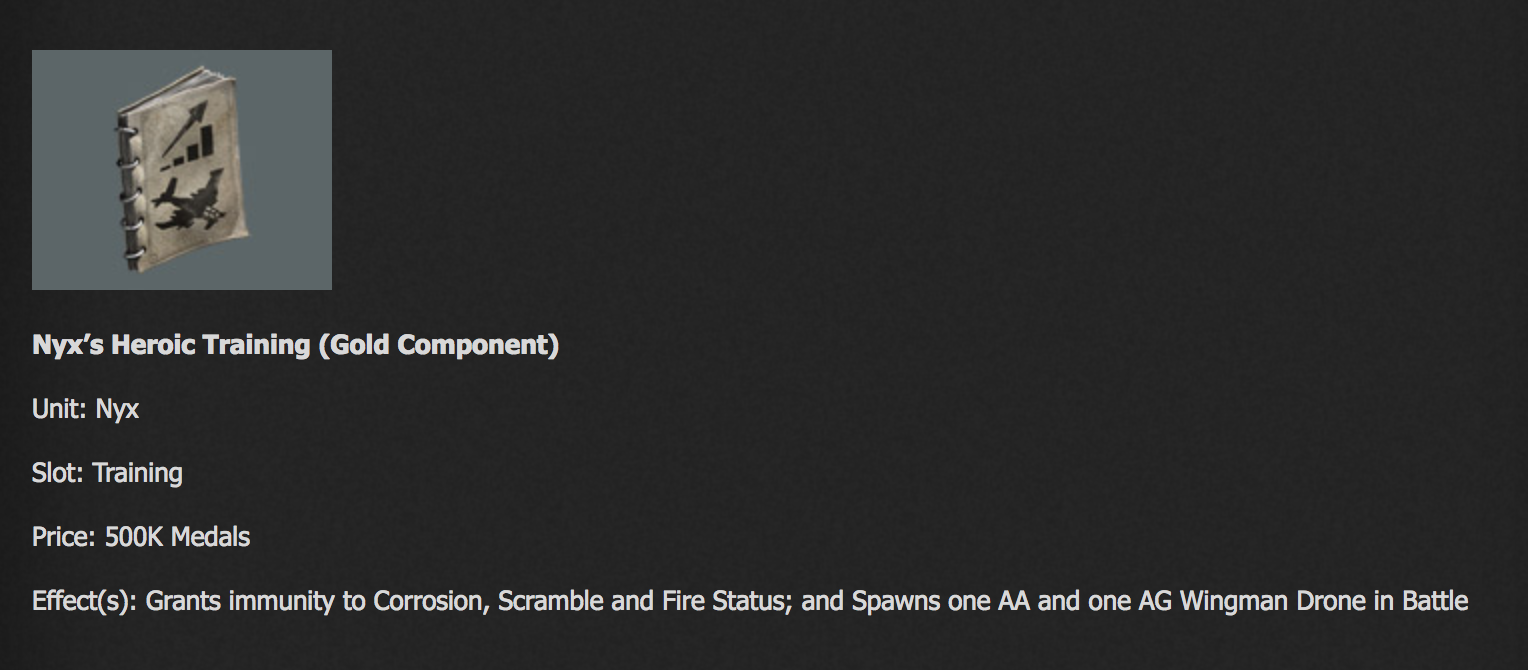The height and width of the screenshot is (670, 1528).
Task: Click "Training" in the Slot line
Action: point(138,474)
